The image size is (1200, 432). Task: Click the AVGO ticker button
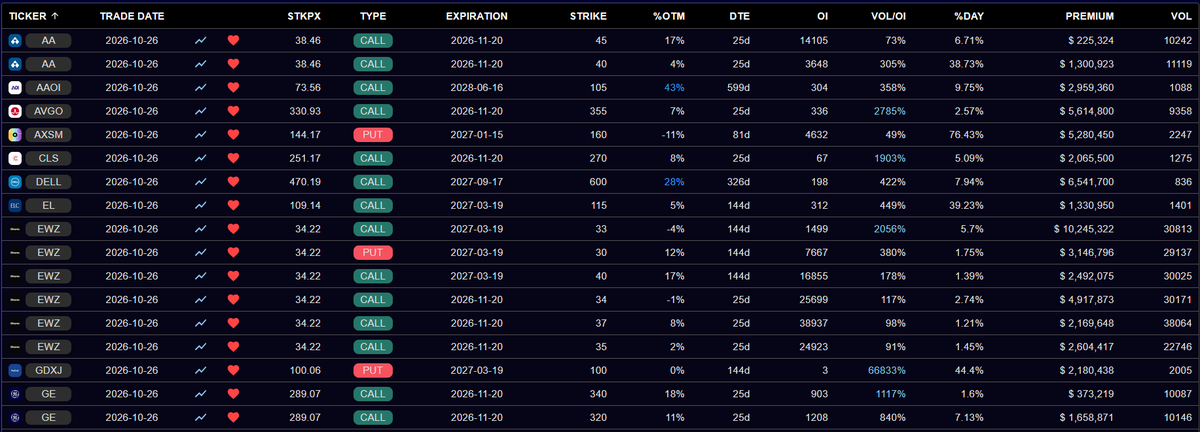pos(48,111)
